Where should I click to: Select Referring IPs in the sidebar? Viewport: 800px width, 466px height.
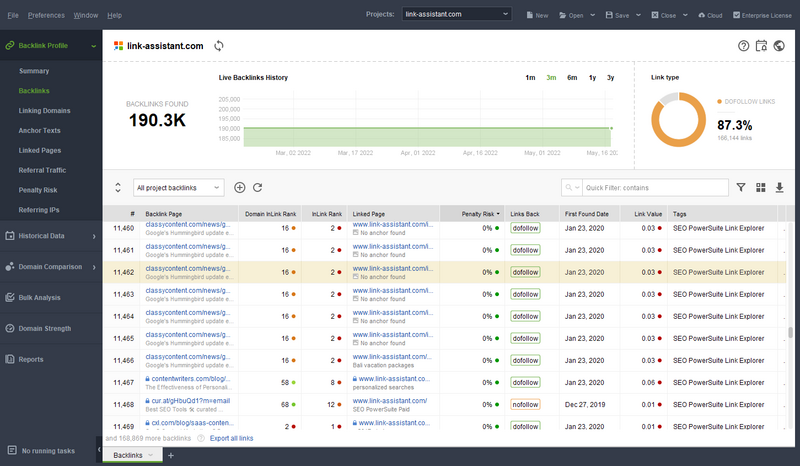coord(39,210)
